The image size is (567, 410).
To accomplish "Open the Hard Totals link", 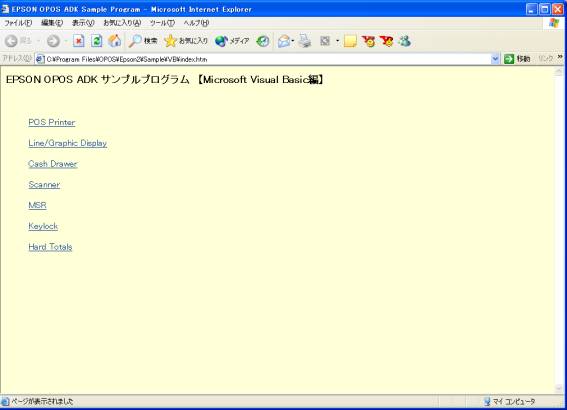I will coord(50,247).
